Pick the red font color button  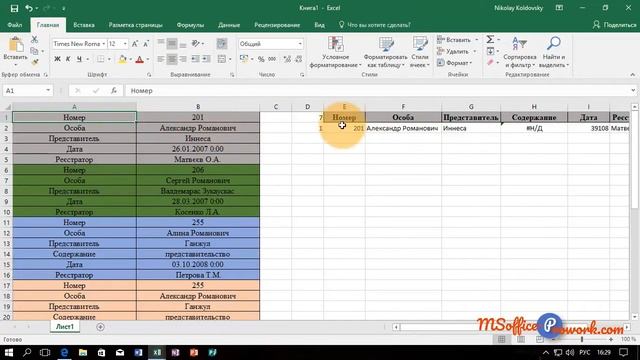[x=139, y=59]
